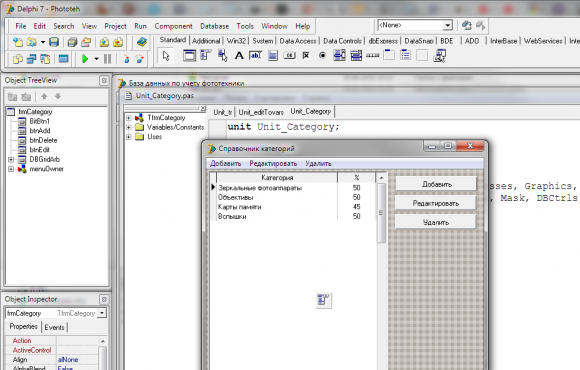Select the MainMenu component icon
Screen dimensions: 580x370
(206, 56)
